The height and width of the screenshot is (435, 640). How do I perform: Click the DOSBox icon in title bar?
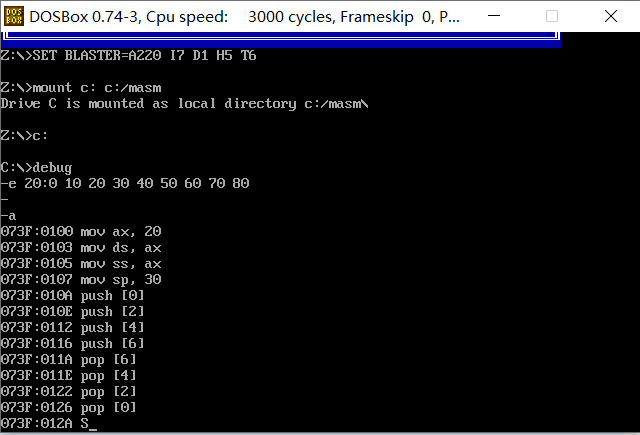(14, 16)
